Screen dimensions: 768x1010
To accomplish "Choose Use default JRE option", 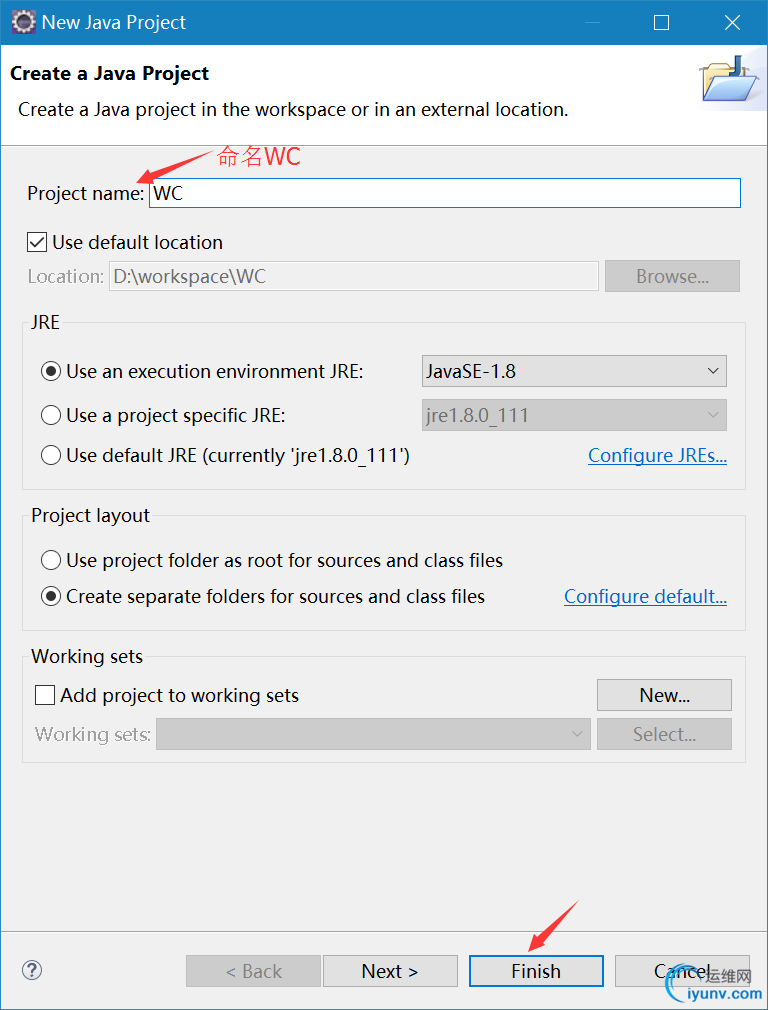I will click(x=51, y=455).
